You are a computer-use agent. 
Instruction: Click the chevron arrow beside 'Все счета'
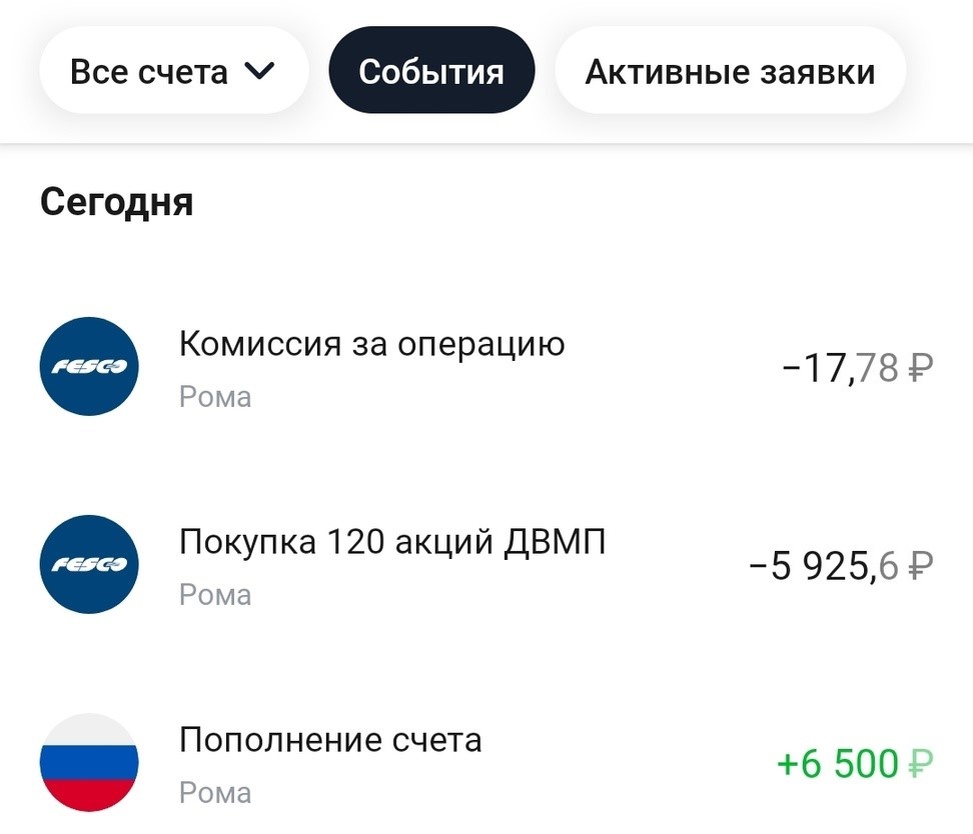258,72
